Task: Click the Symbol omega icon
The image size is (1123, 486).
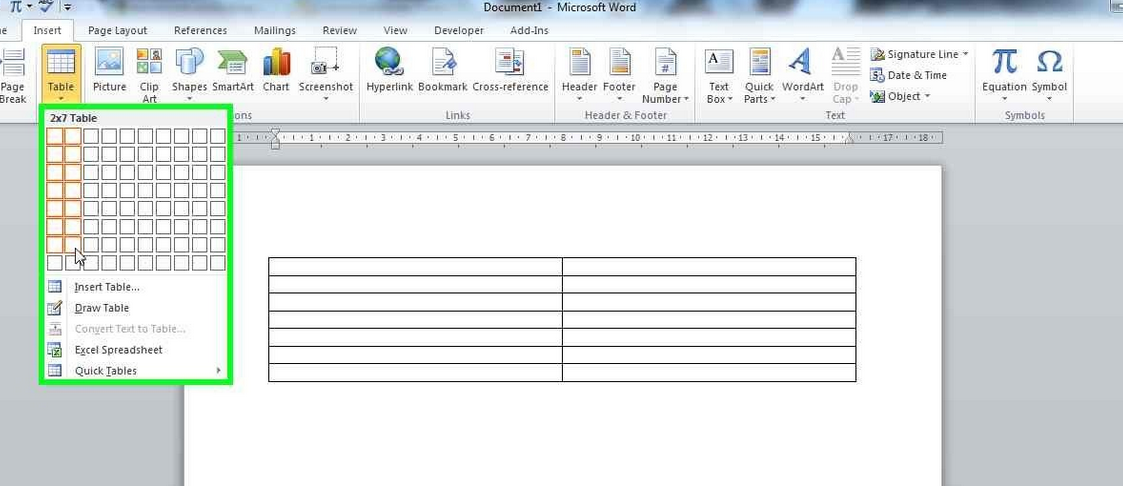Action: pyautogui.click(x=1049, y=64)
